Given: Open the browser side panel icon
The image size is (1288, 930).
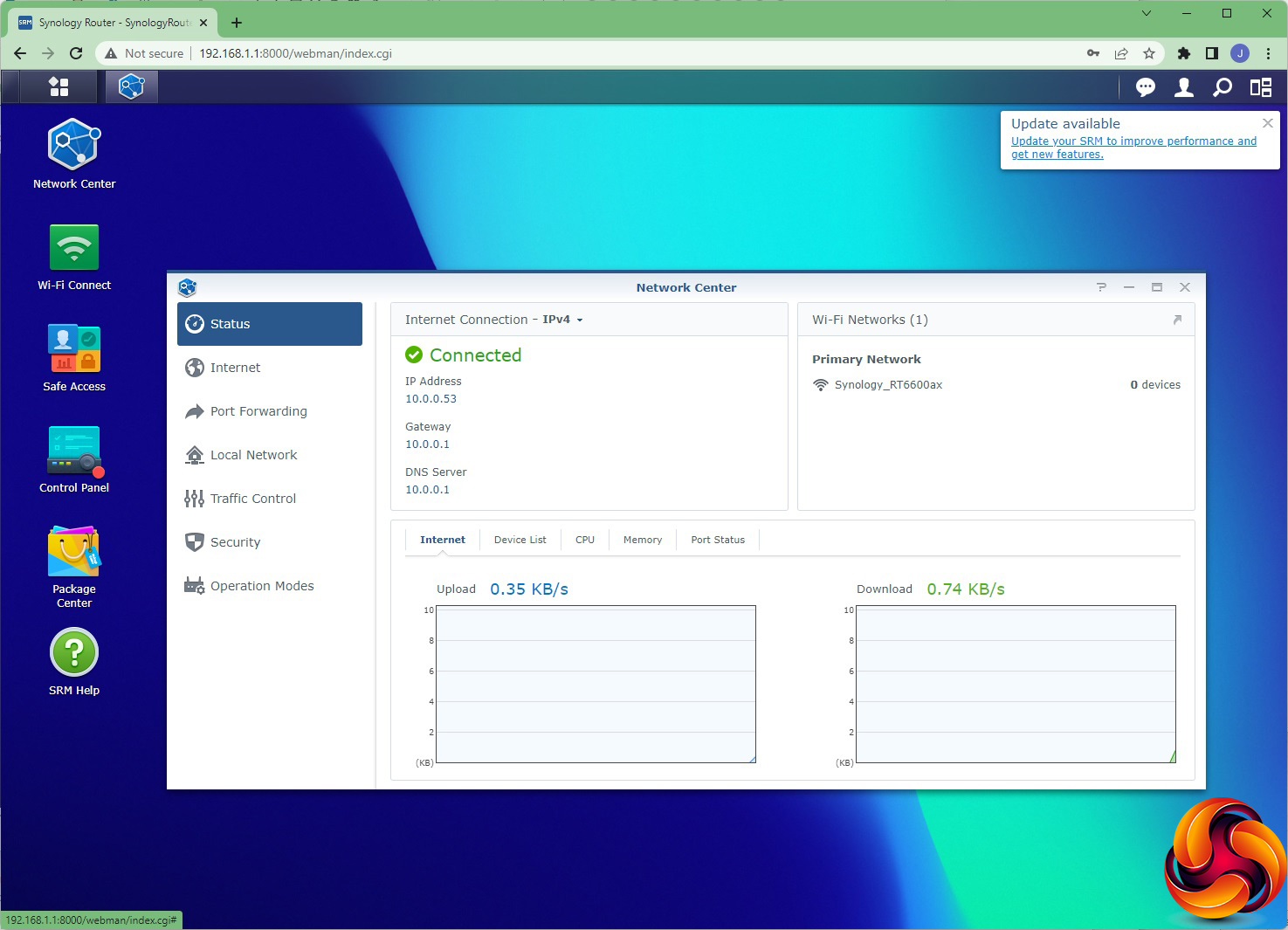Looking at the screenshot, I should click(1212, 53).
